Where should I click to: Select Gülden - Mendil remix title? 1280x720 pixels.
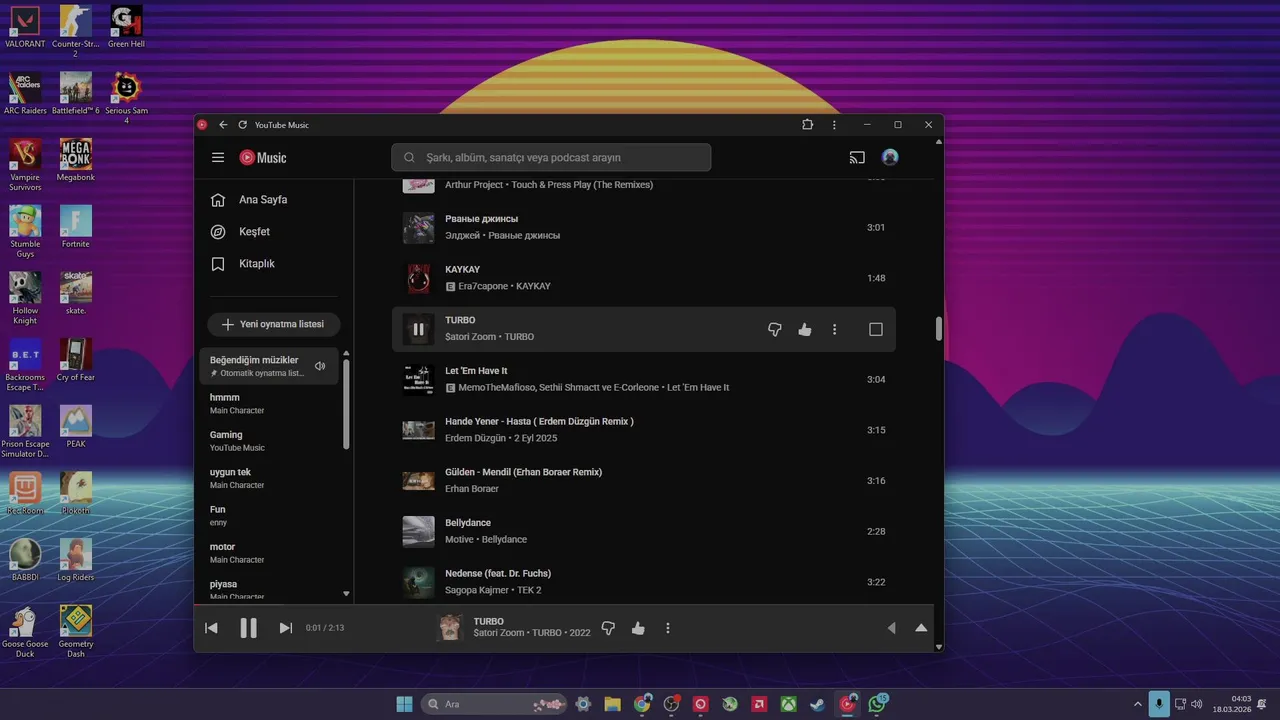(x=523, y=472)
